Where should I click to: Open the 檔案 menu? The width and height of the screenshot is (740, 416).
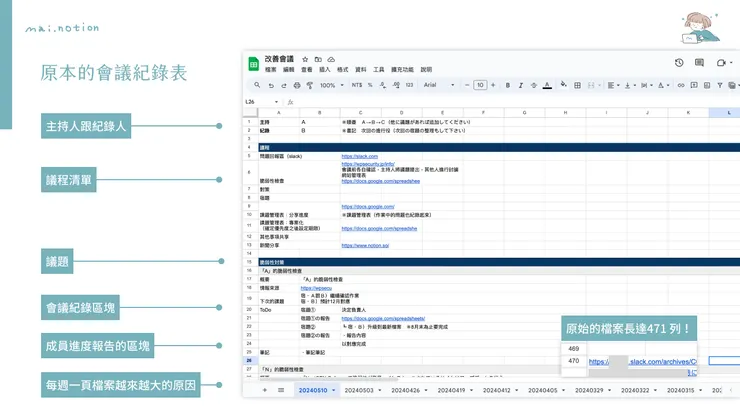[x=271, y=69]
